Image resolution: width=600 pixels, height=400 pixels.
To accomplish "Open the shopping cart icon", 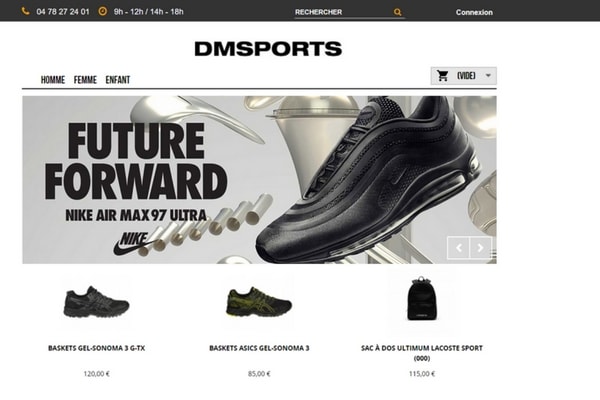I will point(443,76).
